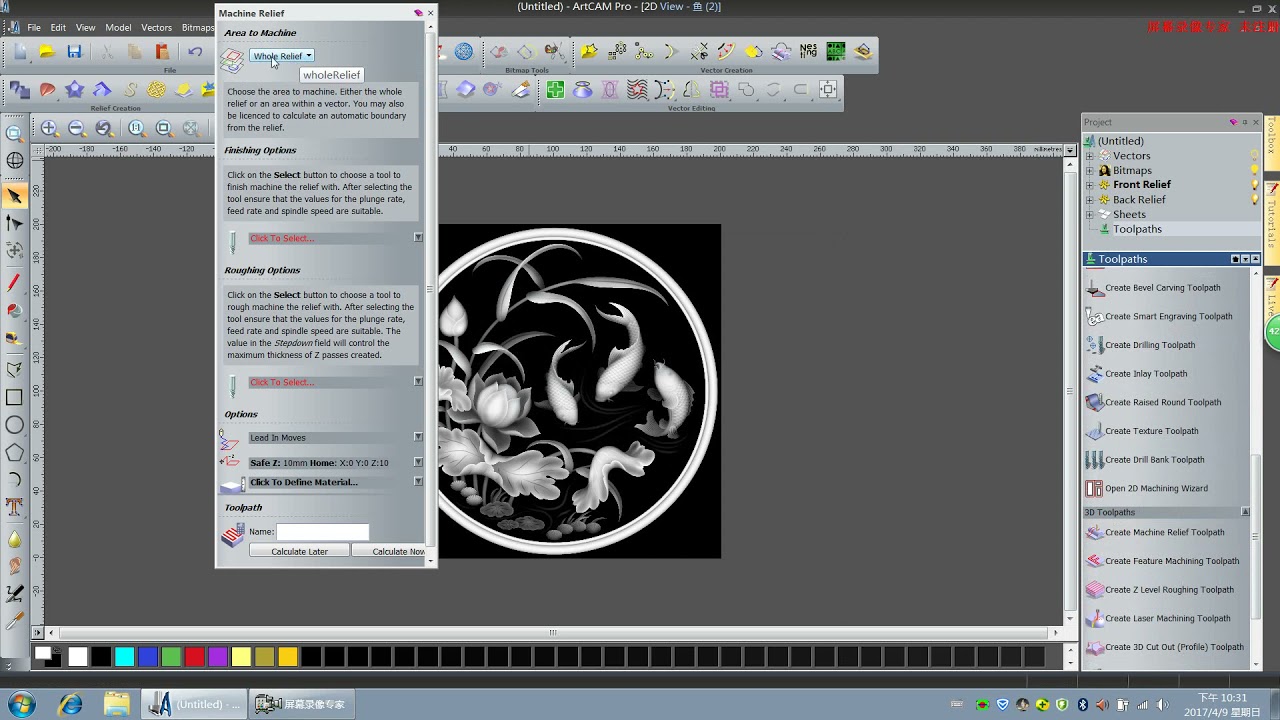
Task: Open the File menu
Action: (x=34, y=28)
